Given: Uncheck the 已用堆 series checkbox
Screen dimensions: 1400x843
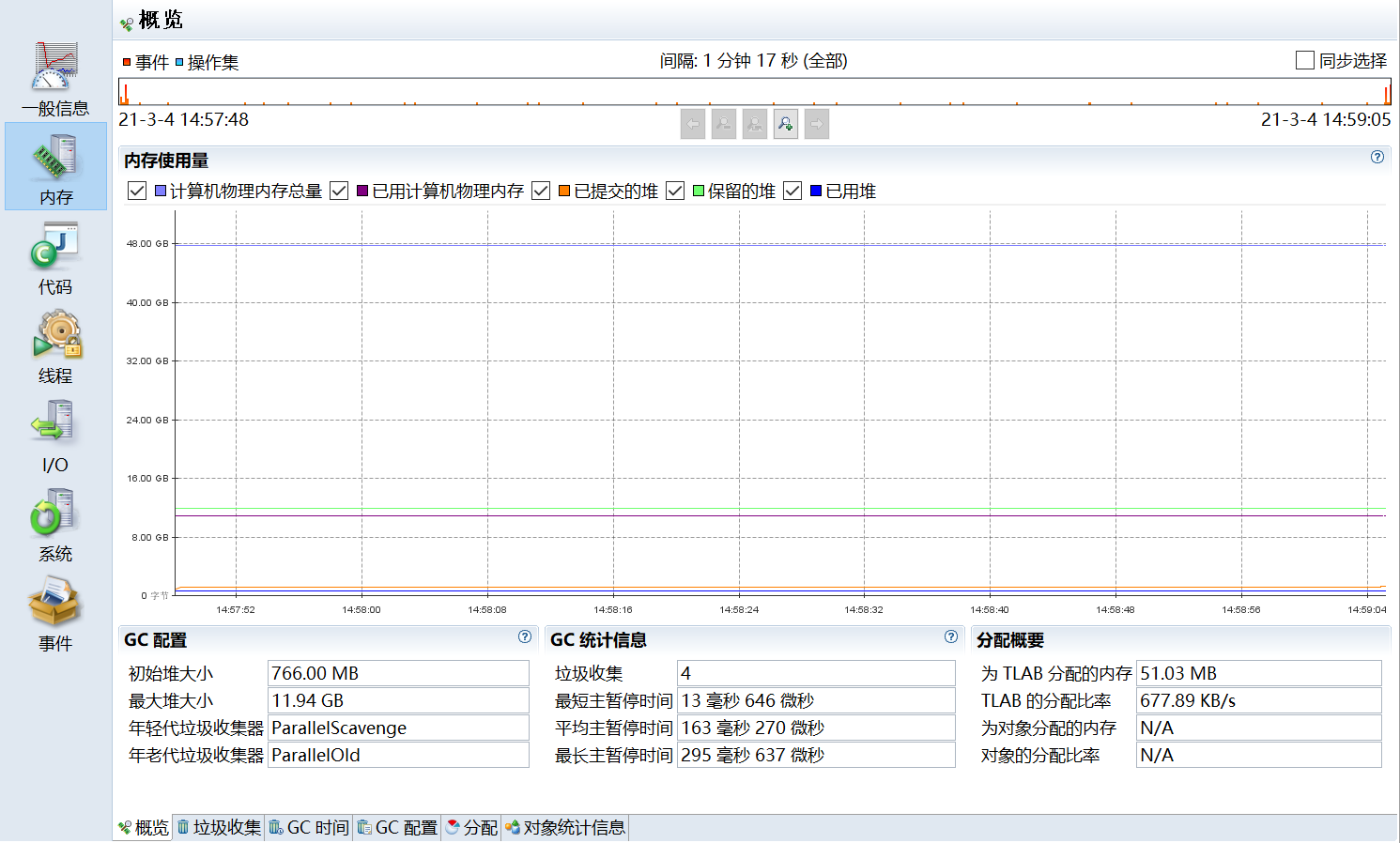Looking at the screenshot, I should [x=792, y=191].
